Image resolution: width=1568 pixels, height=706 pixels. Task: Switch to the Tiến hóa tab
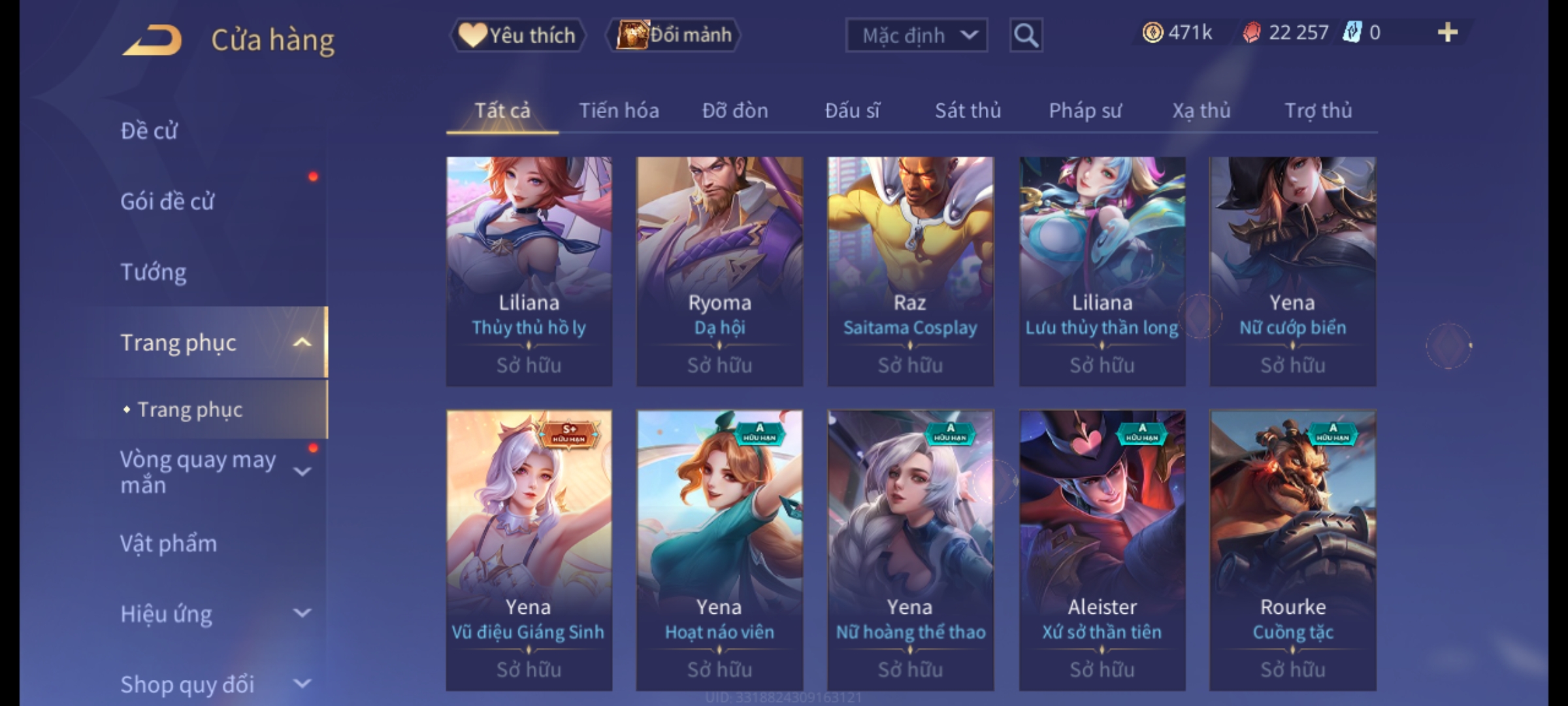click(x=619, y=110)
